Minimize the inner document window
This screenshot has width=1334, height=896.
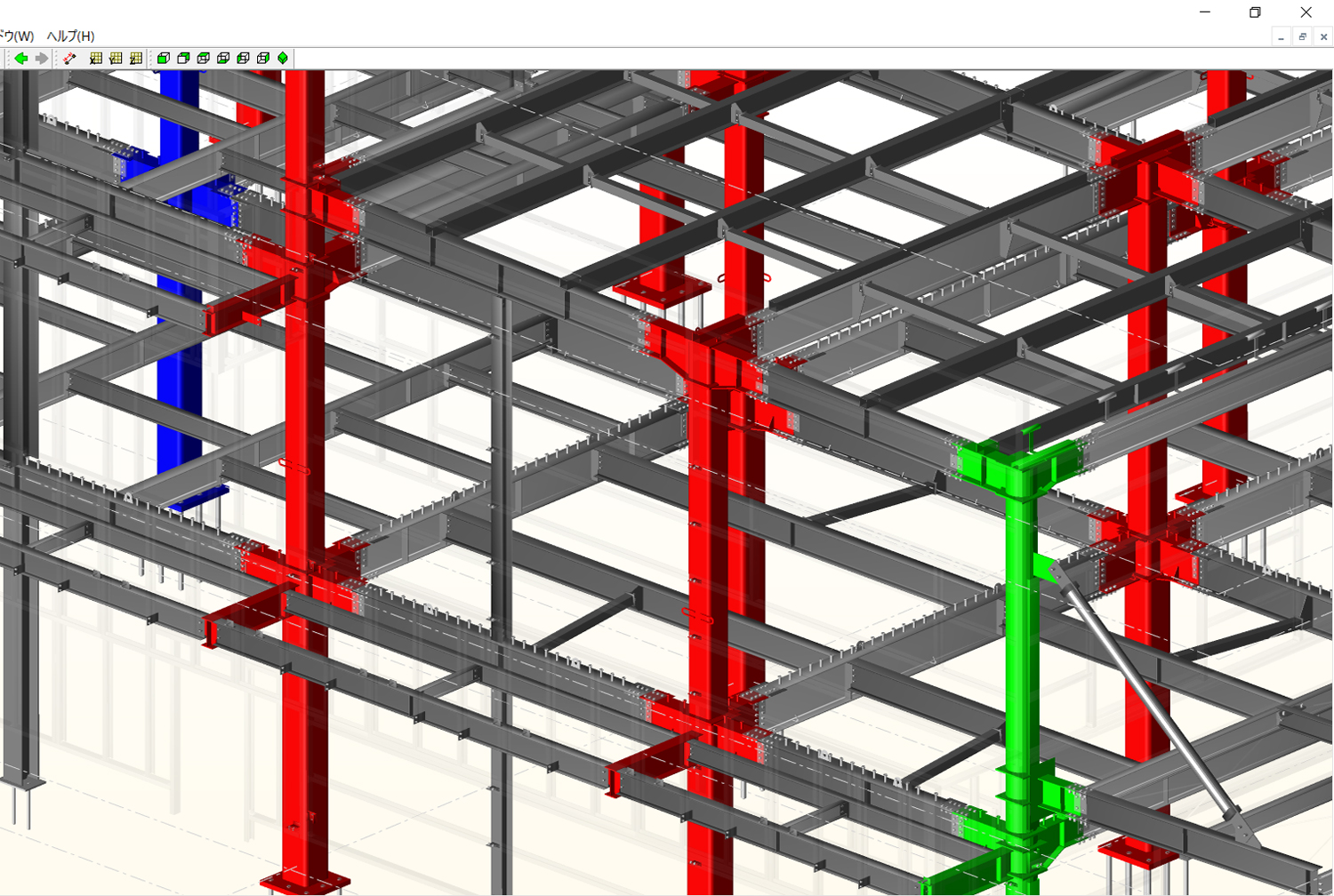1281,36
